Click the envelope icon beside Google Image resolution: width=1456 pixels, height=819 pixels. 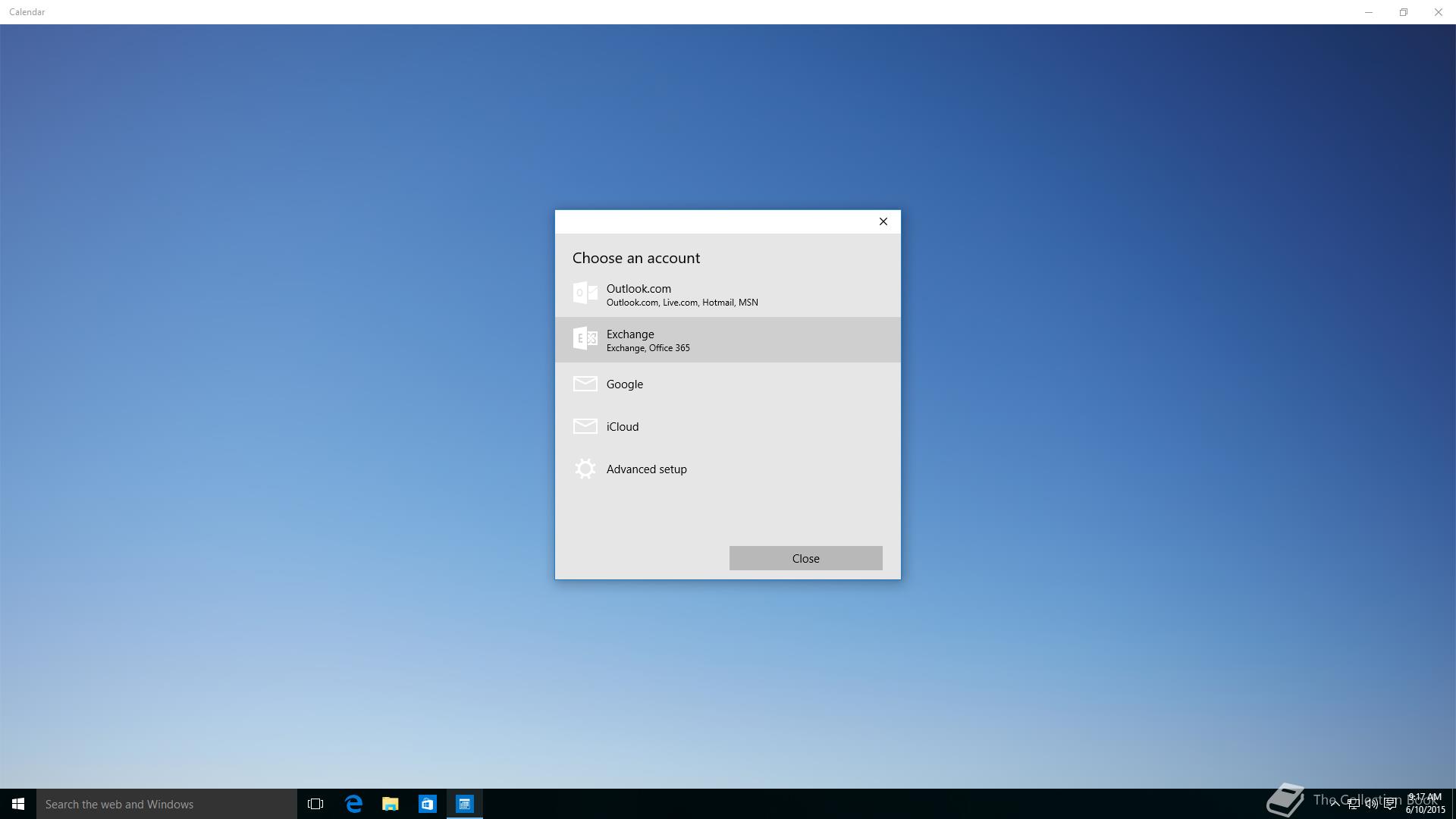[x=585, y=384]
